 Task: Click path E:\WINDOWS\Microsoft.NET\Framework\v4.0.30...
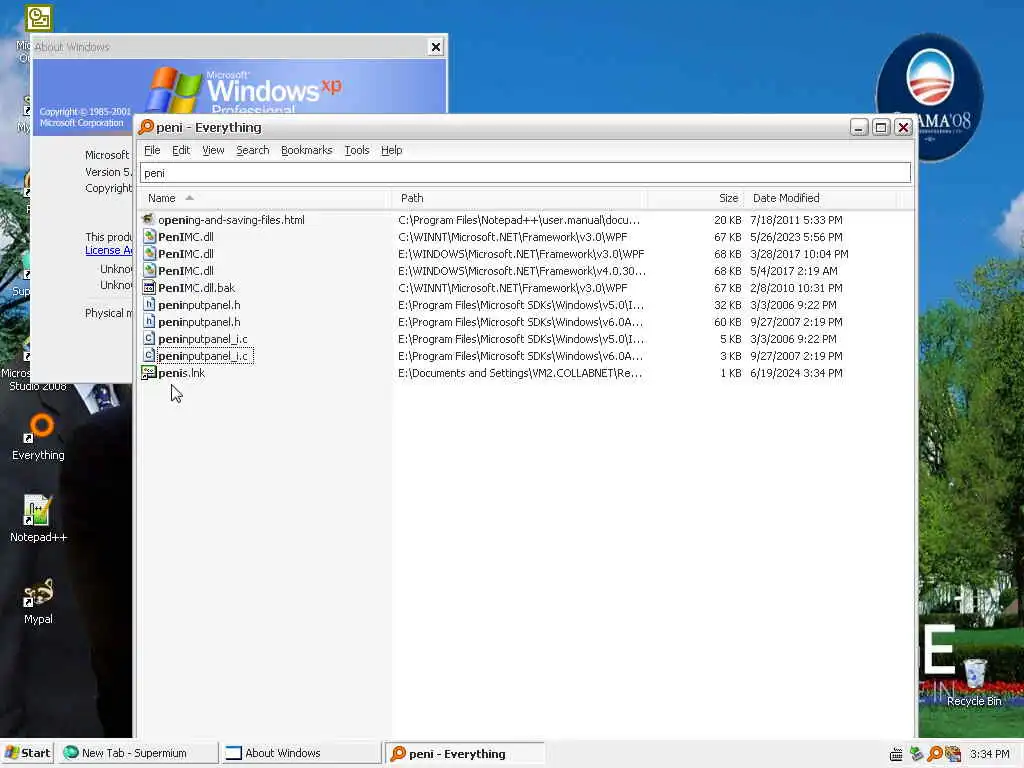click(x=522, y=270)
